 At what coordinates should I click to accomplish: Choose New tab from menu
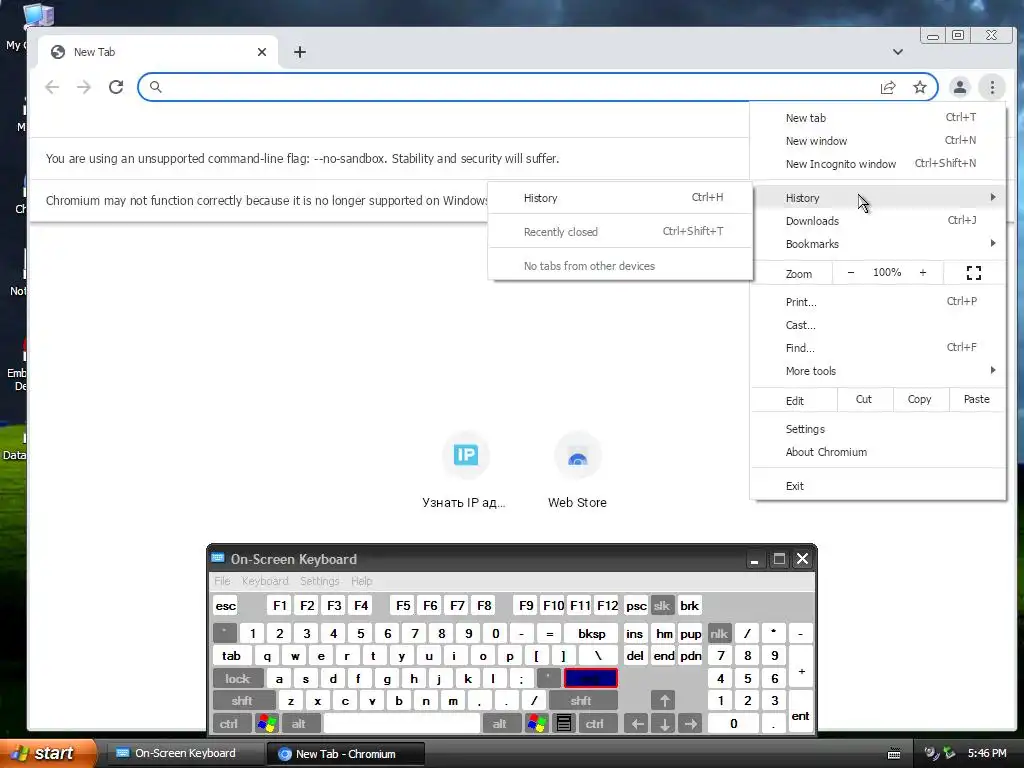click(878, 118)
